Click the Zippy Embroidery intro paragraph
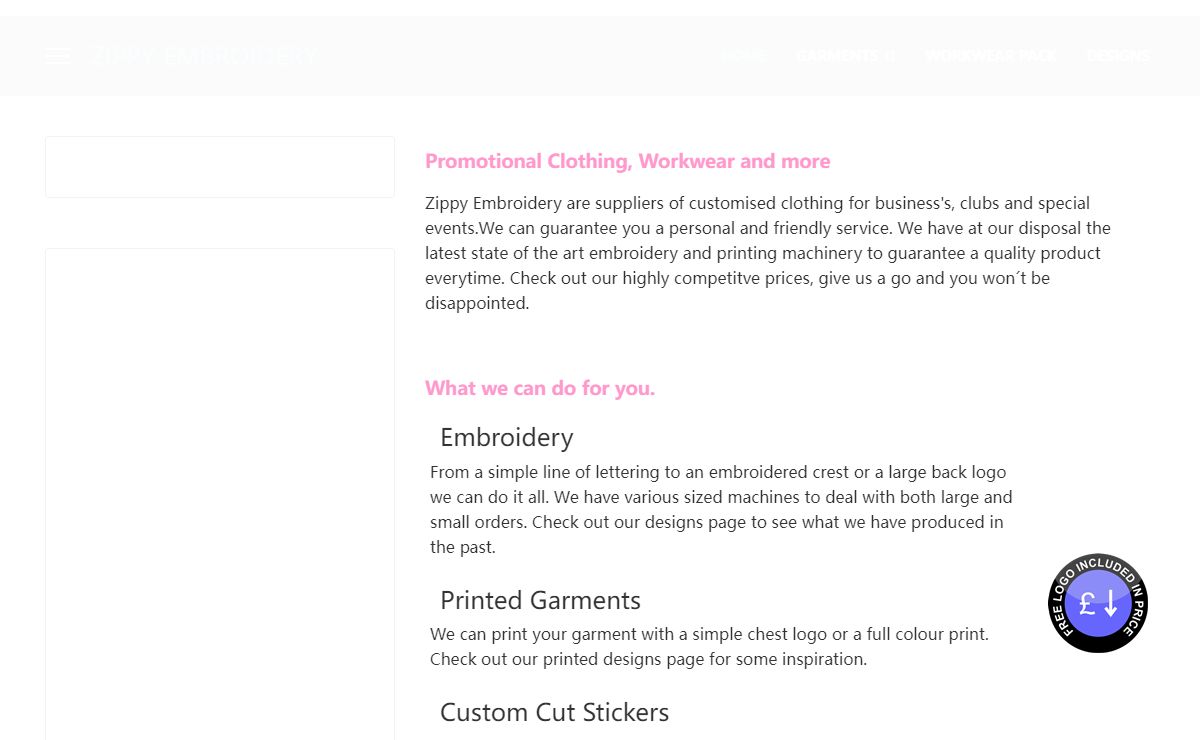This screenshot has width=1200, height=740. pyautogui.click(x=768, y=253)
